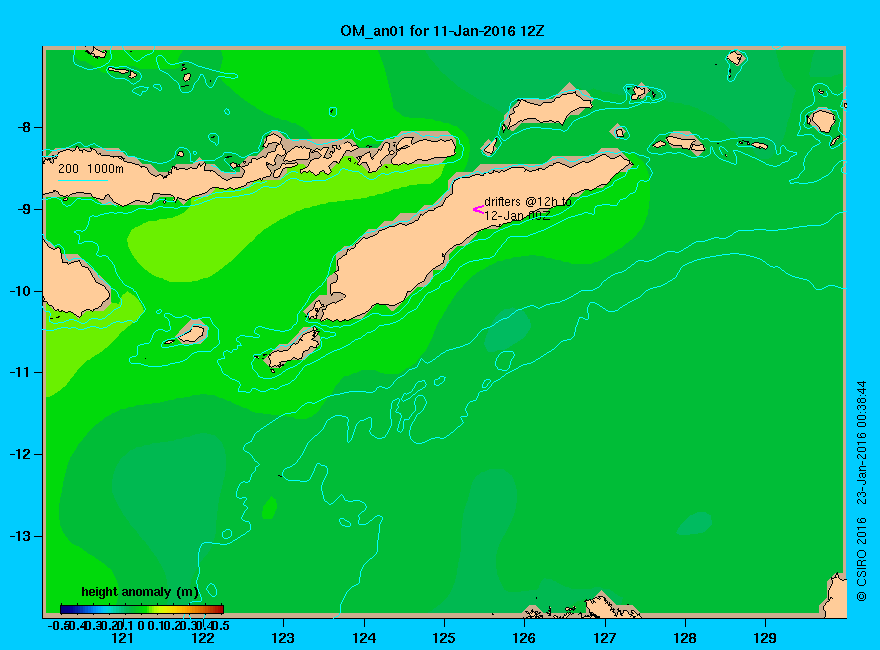880x650 pixels.
Task: Click longitude tick label 123
Action: tap(283, 638)
